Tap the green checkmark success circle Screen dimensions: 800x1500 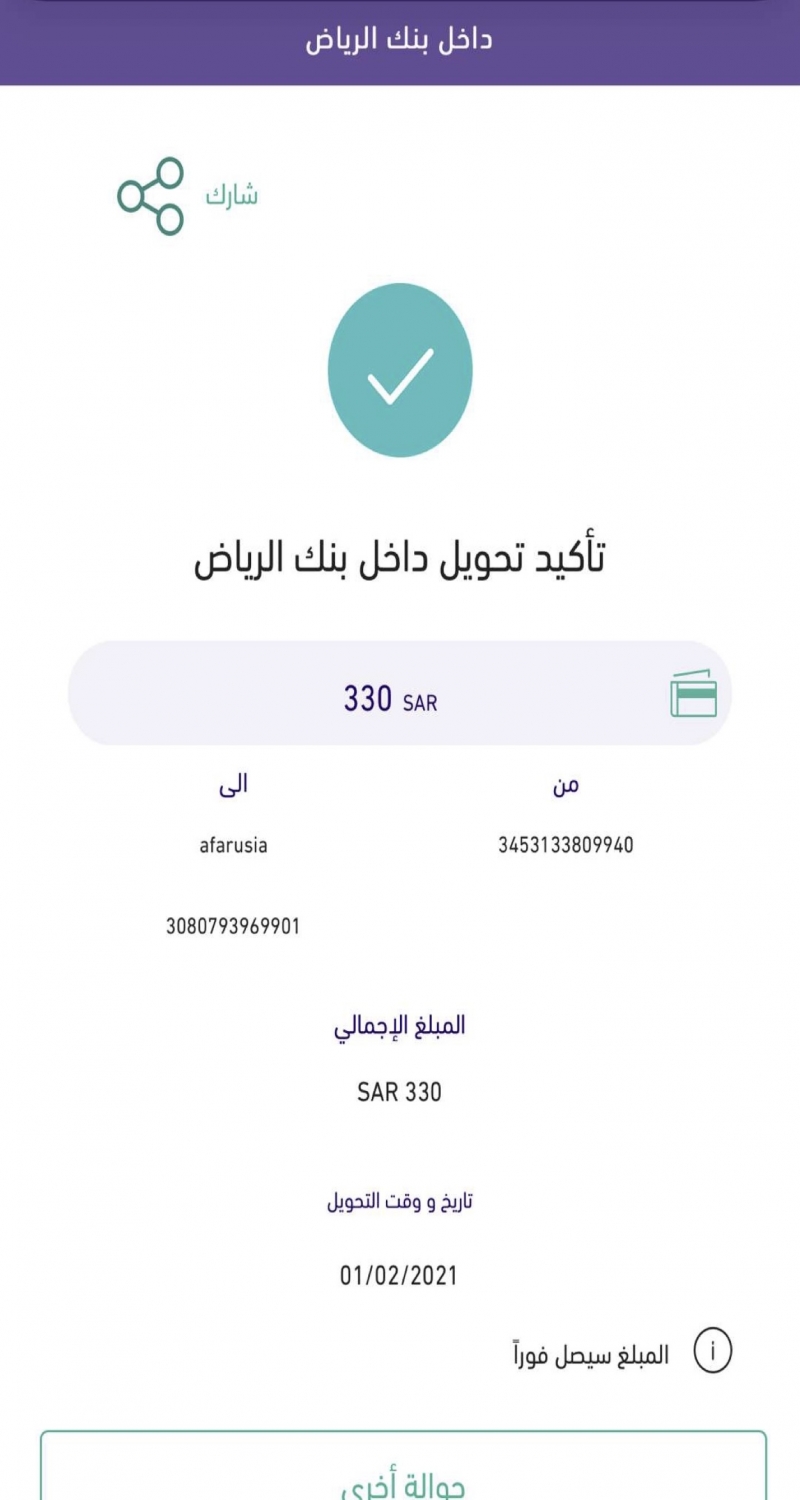tap(400, 370)
